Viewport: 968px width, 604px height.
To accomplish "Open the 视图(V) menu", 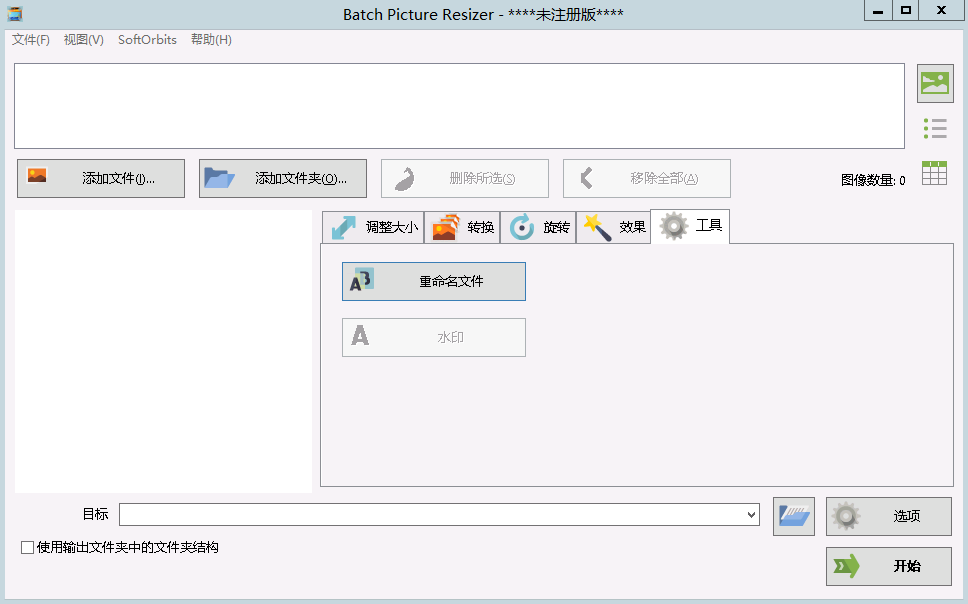I will tap(83, 40).
